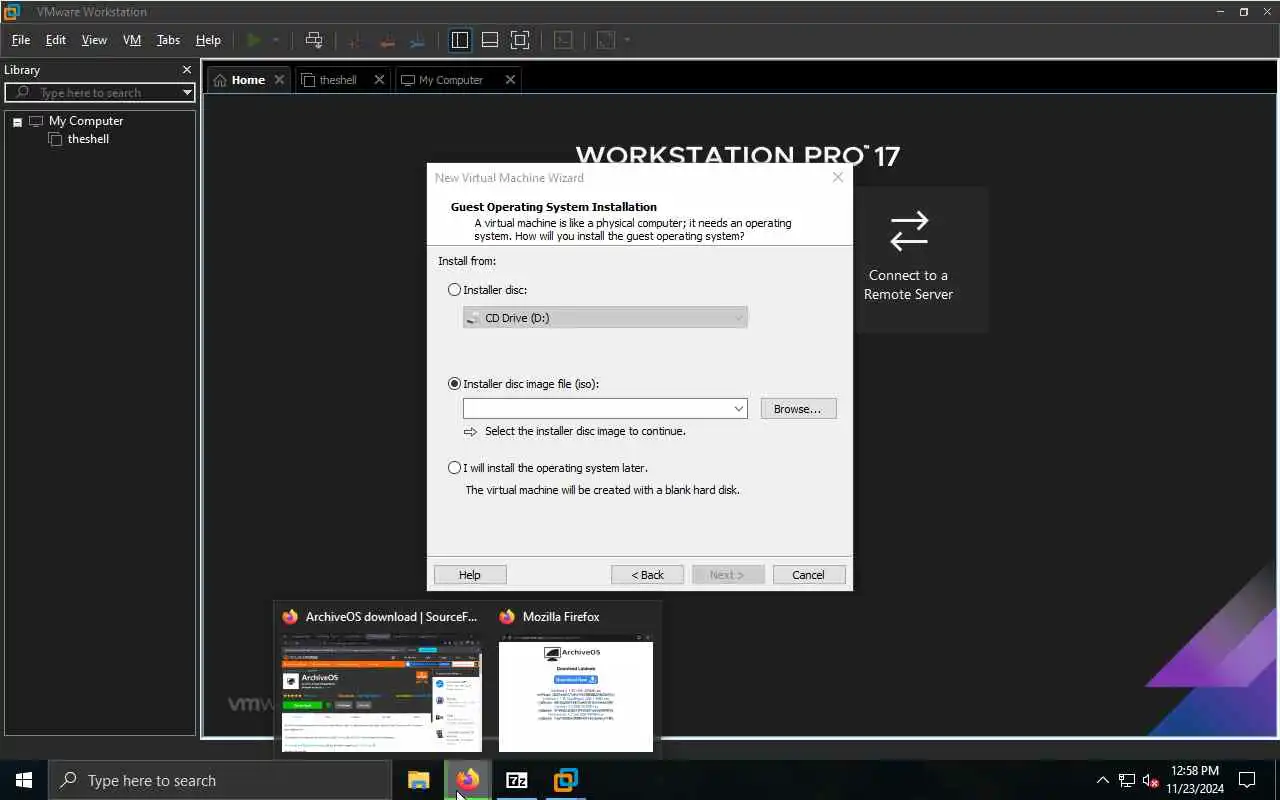Click the Windows Start button

pyautogui.click(x=24, y=780)
